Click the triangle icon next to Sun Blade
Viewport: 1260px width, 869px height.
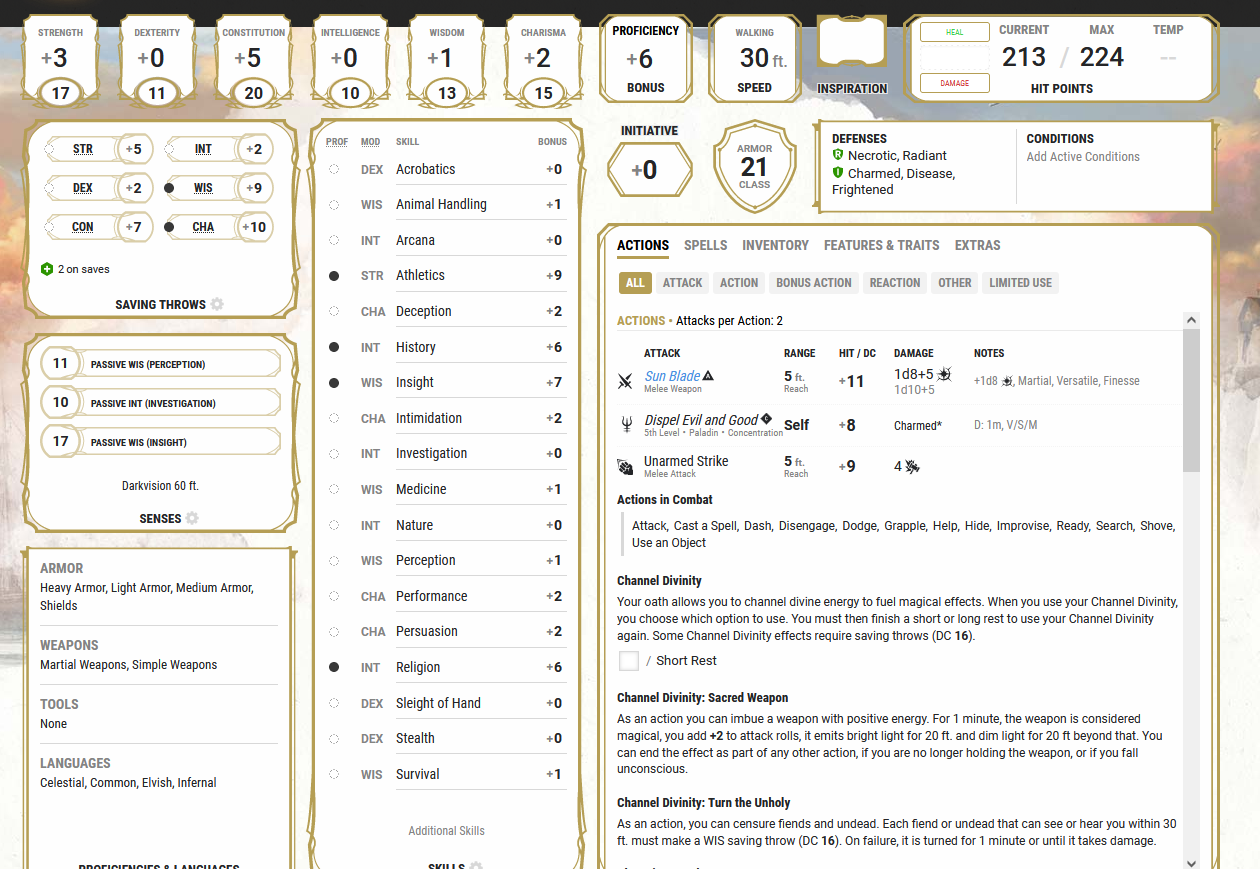click(x=708, y=376)
